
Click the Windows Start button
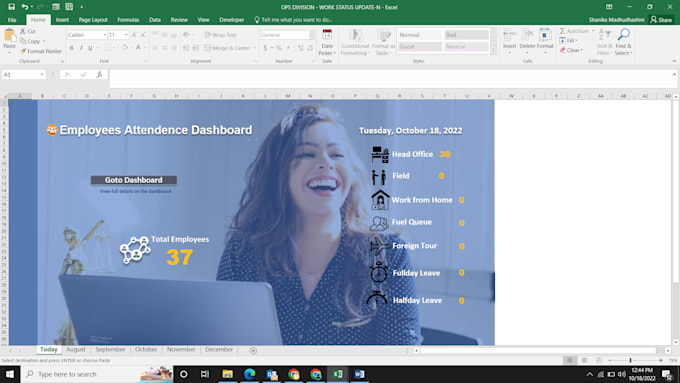click(x=10, y=374)
